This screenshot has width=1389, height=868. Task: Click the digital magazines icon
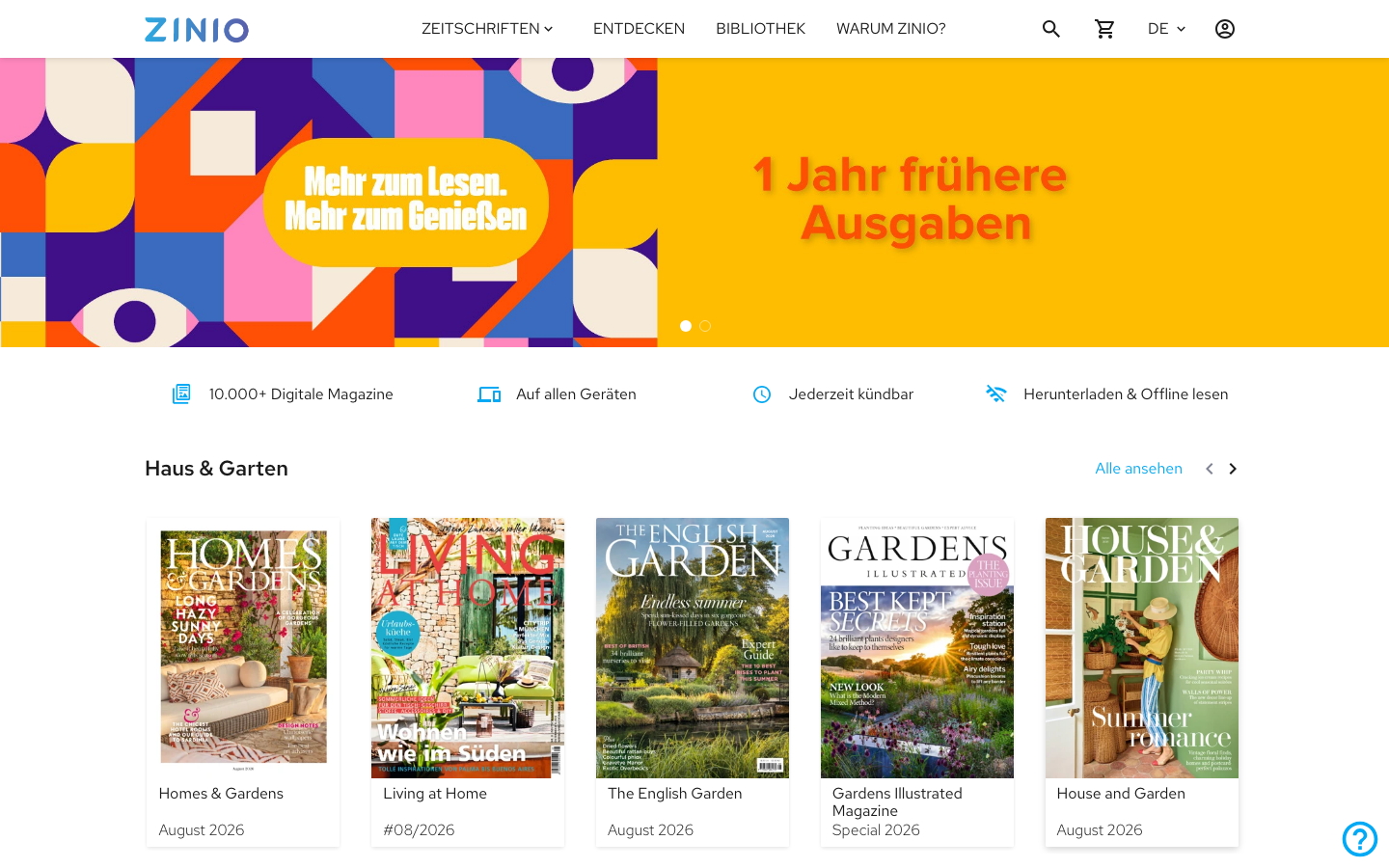pyautogui.click(x=181, y=393)
